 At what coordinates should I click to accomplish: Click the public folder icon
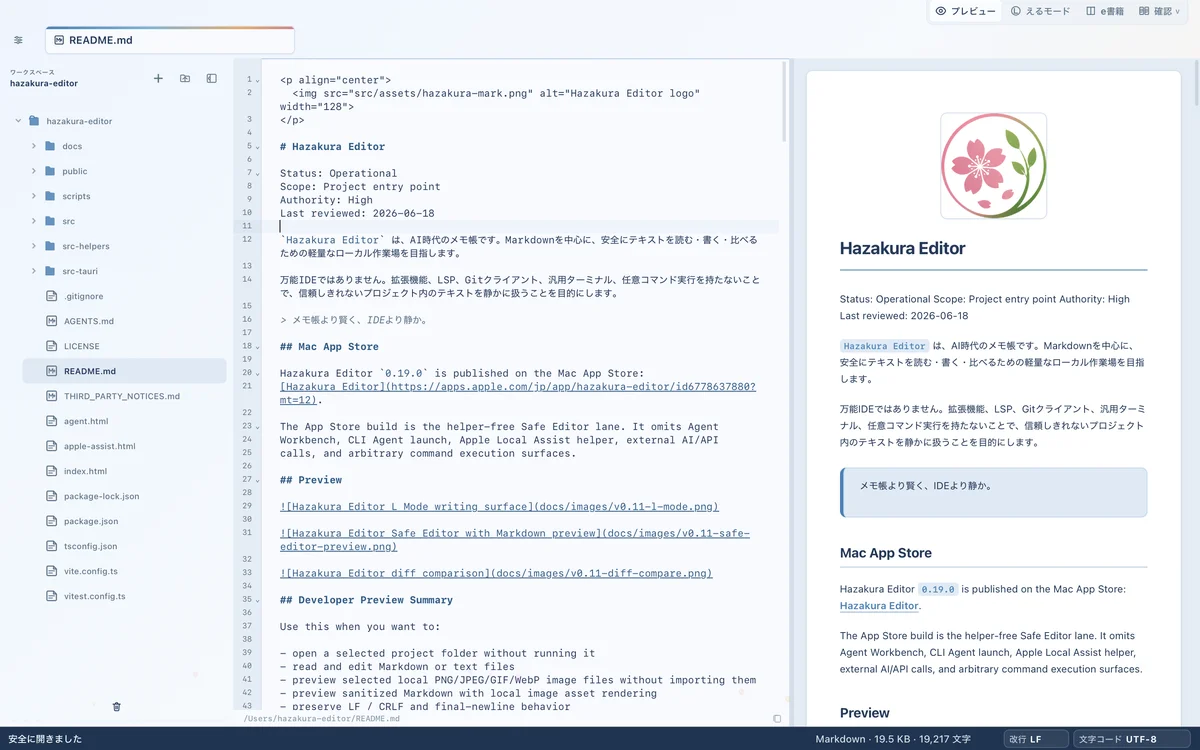[50, 171]
